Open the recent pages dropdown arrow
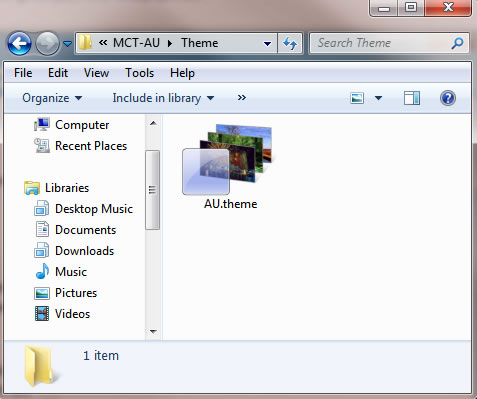The height and width of the screenshot is (399, 477). (67, 44)
